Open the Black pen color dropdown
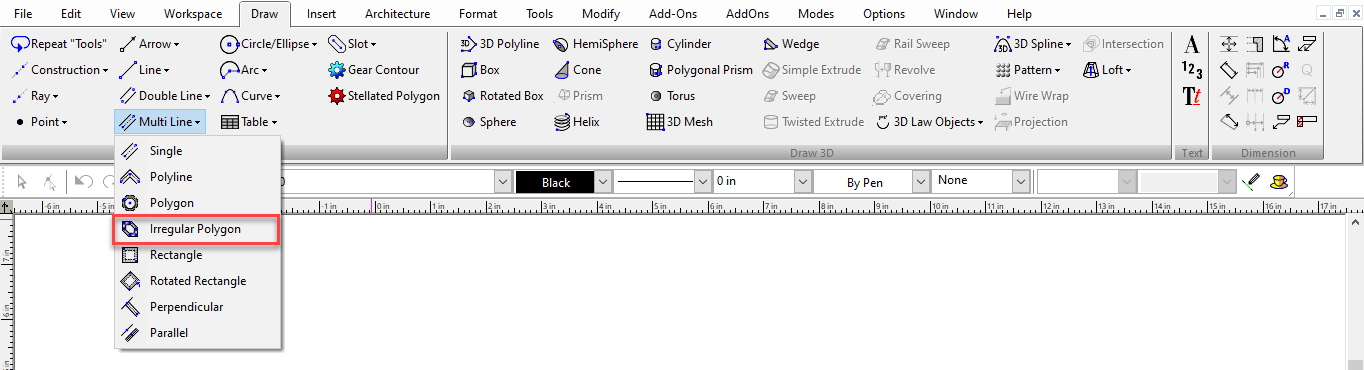 coord(565,183)
